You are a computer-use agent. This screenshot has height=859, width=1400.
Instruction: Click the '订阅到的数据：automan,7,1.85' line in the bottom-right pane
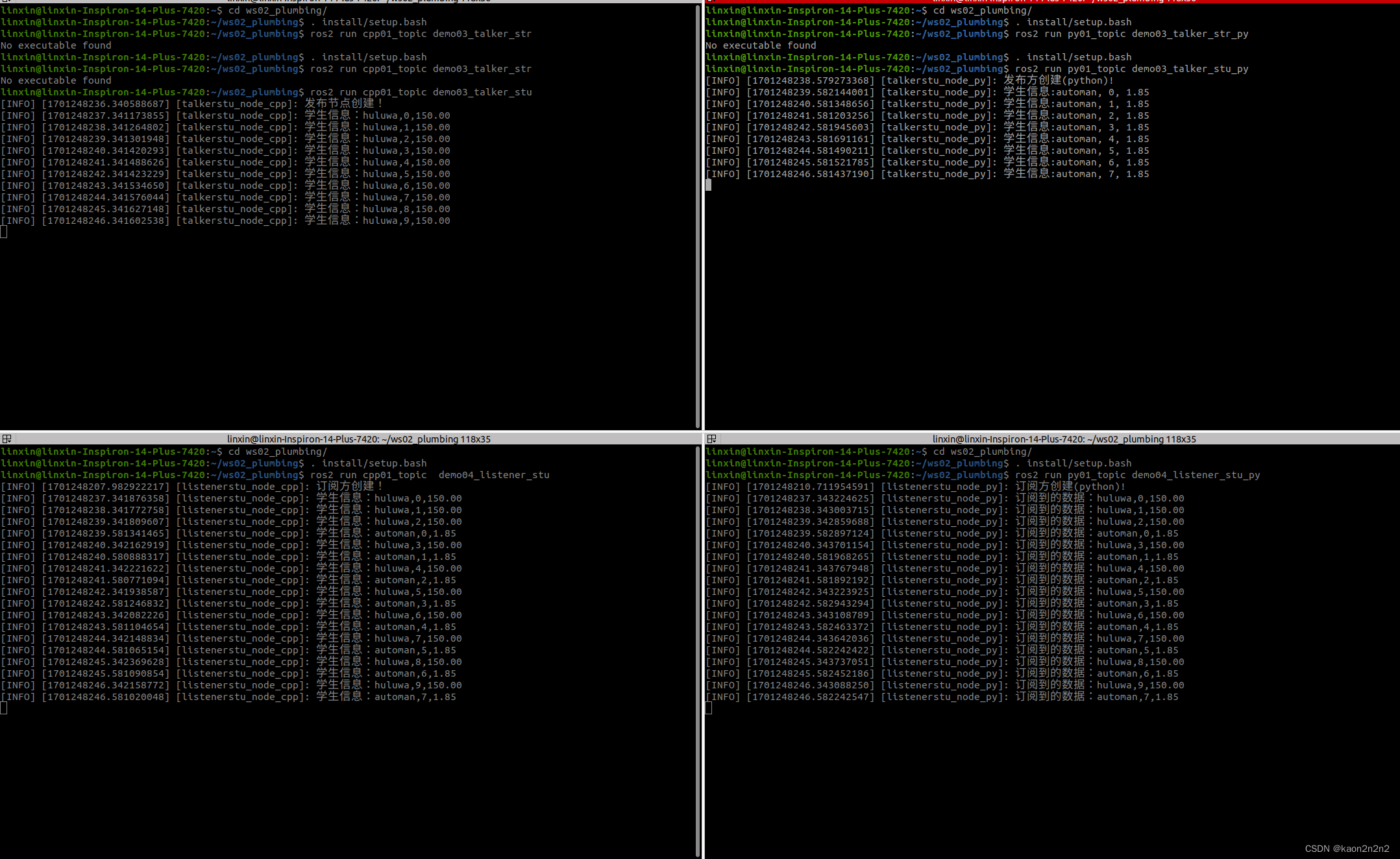click(942, 697)
